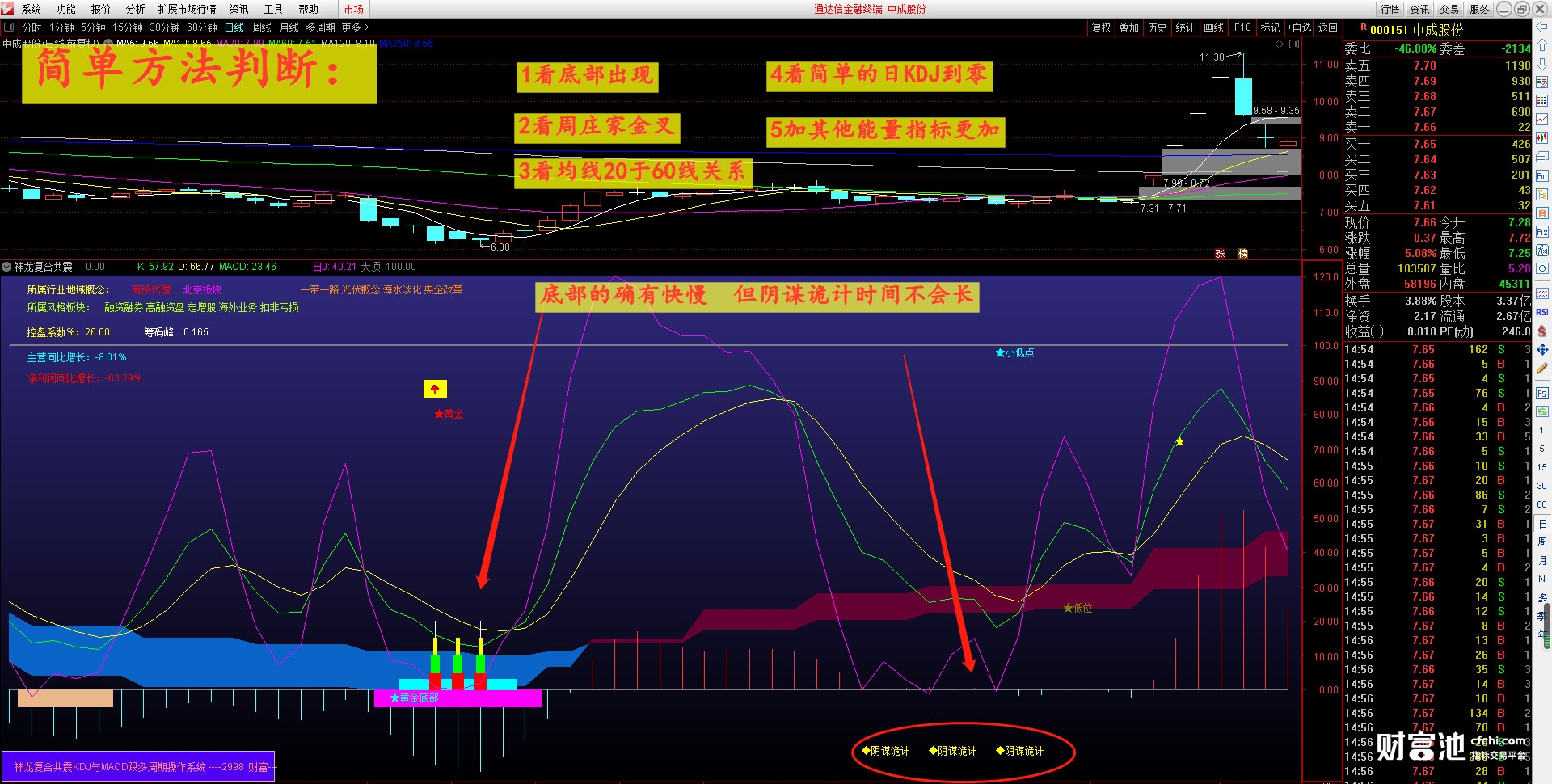Click the stacked windows icon in sidebar
This screenshot has height=784, width=1552.
click(1542, 157)
